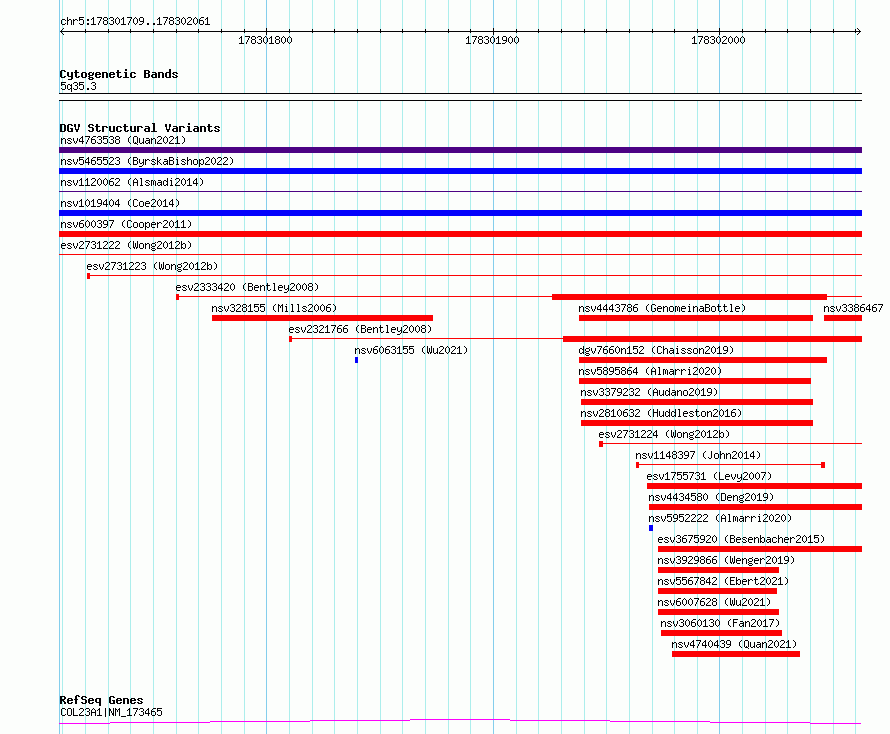This screenshot has height=734, width=890.
Task: Click the red esv1755731 variant bar
Action: (x=754, y=486)
